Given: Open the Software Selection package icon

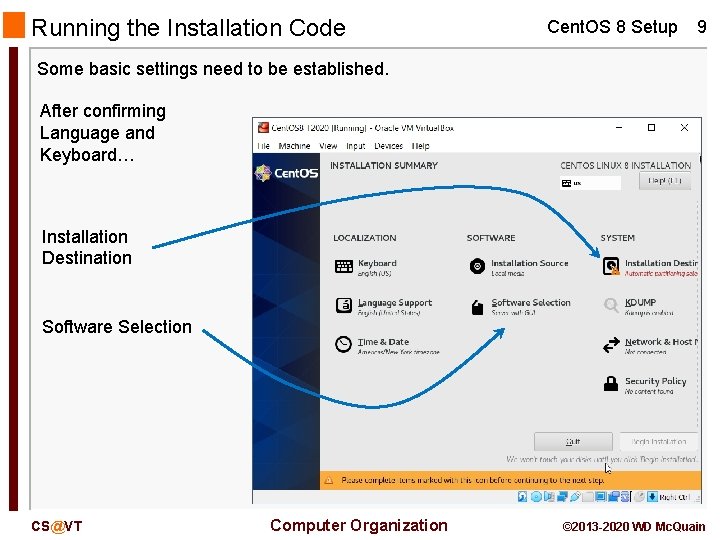Looking at the screenshot, I should point(478,307).
